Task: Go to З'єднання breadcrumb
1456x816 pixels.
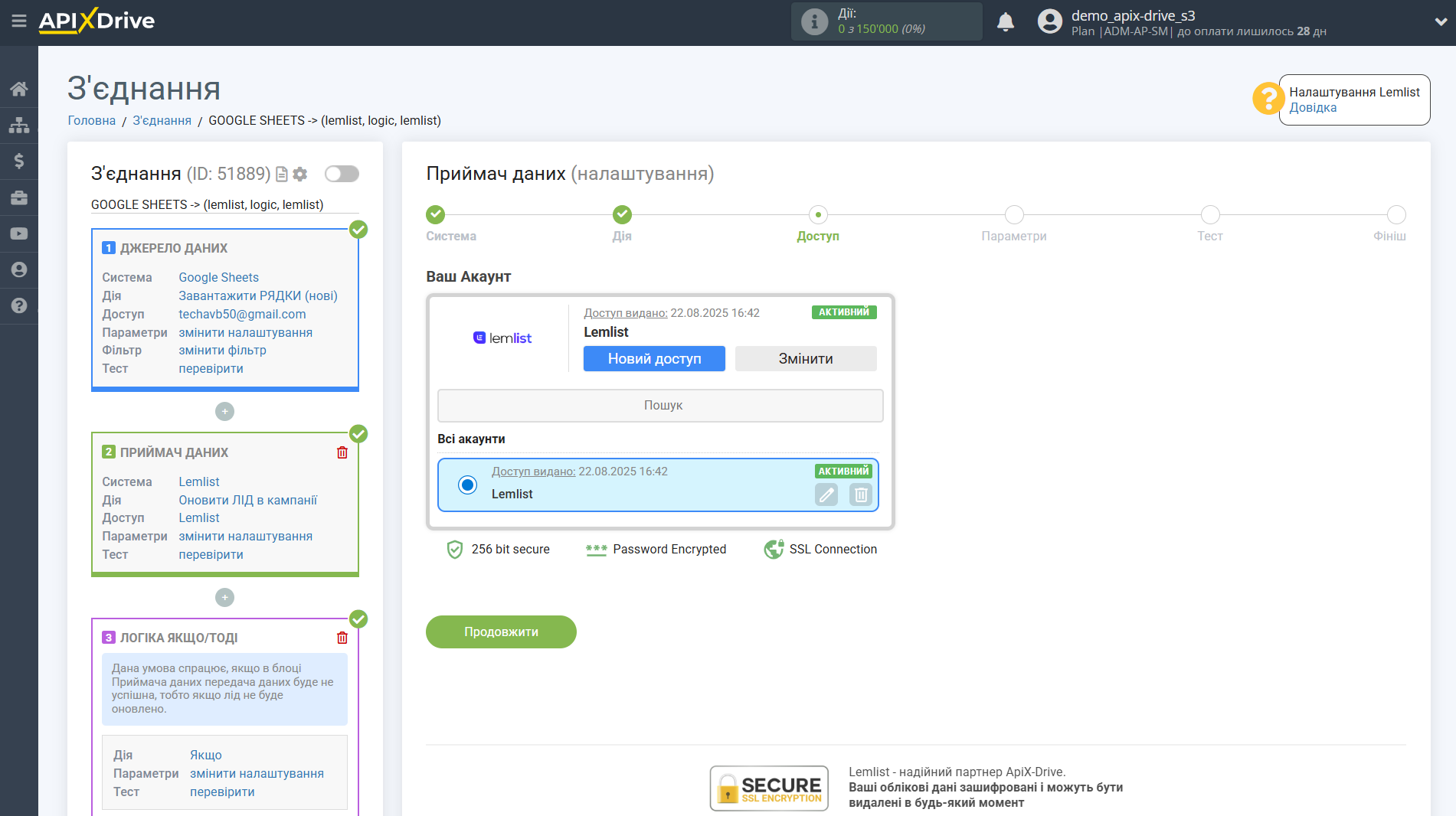Action: pyautogui.click(x=162, y=120)
